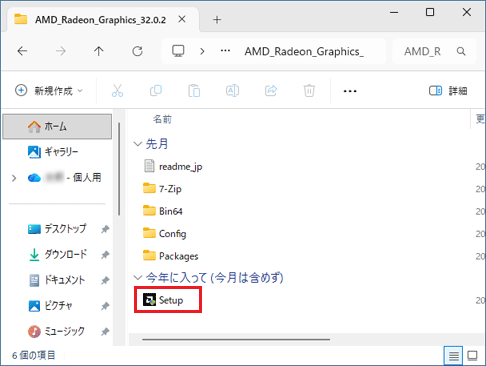This screenshot has width=486, height=366.
Task: Click the navigation pane vertical scrollbar
Action: pos(119,168)
